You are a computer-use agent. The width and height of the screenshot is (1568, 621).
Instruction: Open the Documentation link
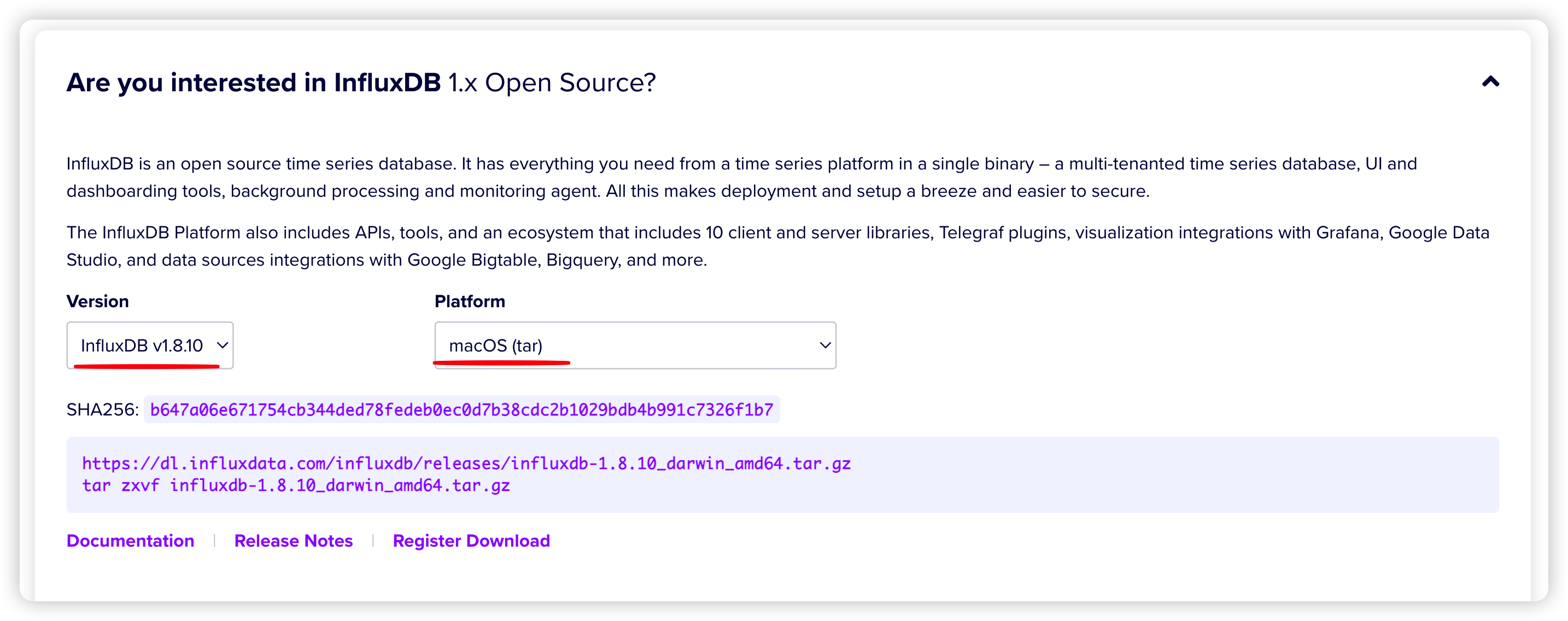[x=130, y=541]
